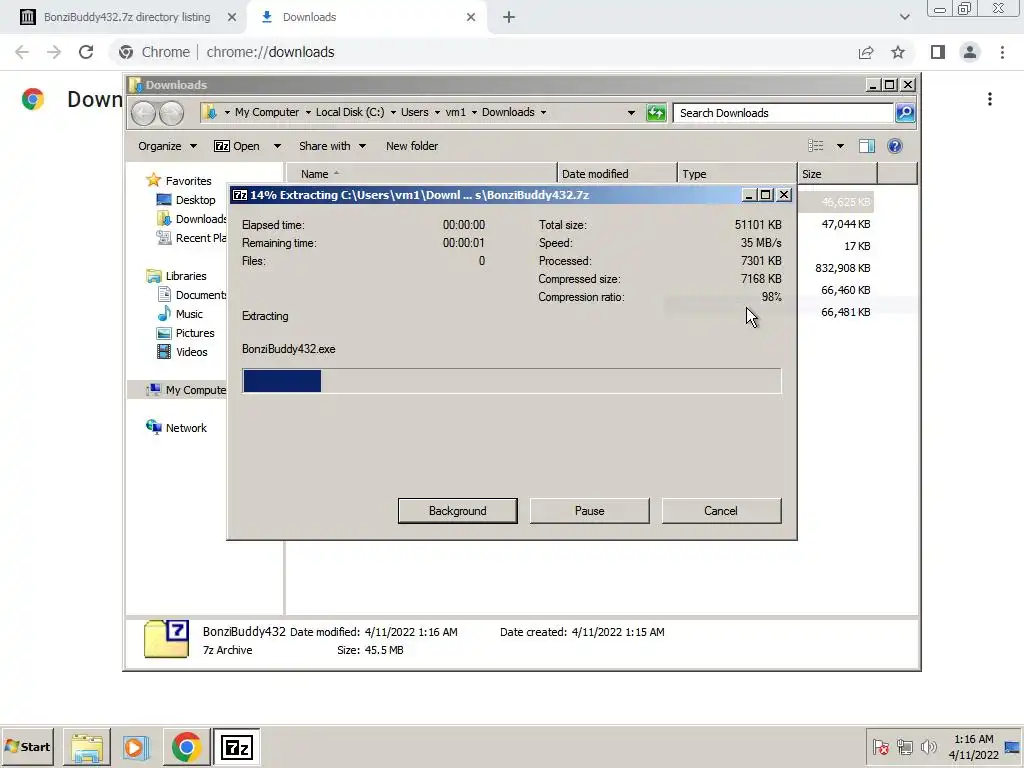Select Recent Places in navigation pane
This screenshot has width=1024, height=768.
(191, 238)
